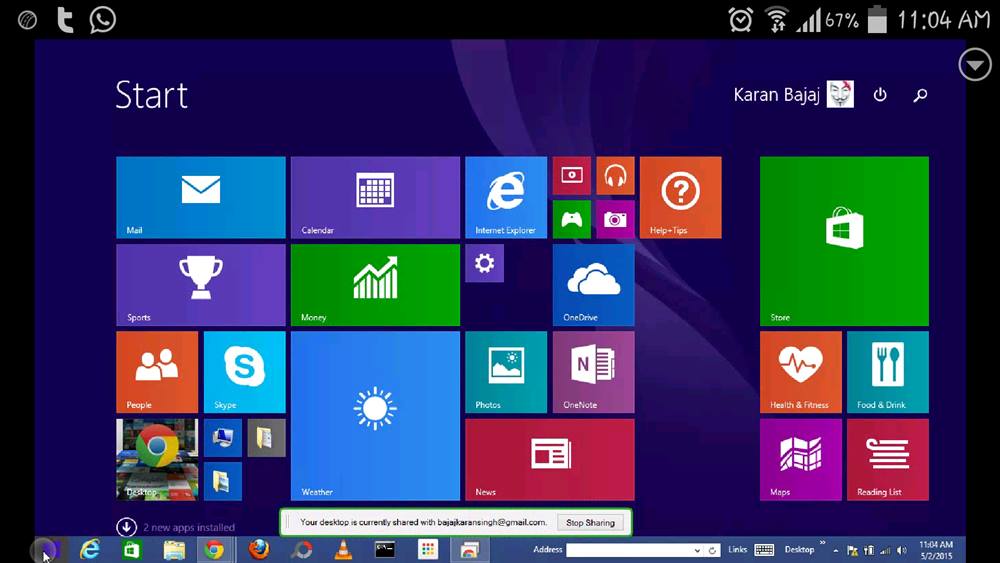The width and height of the screenshot is (1000, 563).
Task: Click the taskbar Address input field
Action: pos(628,550)
